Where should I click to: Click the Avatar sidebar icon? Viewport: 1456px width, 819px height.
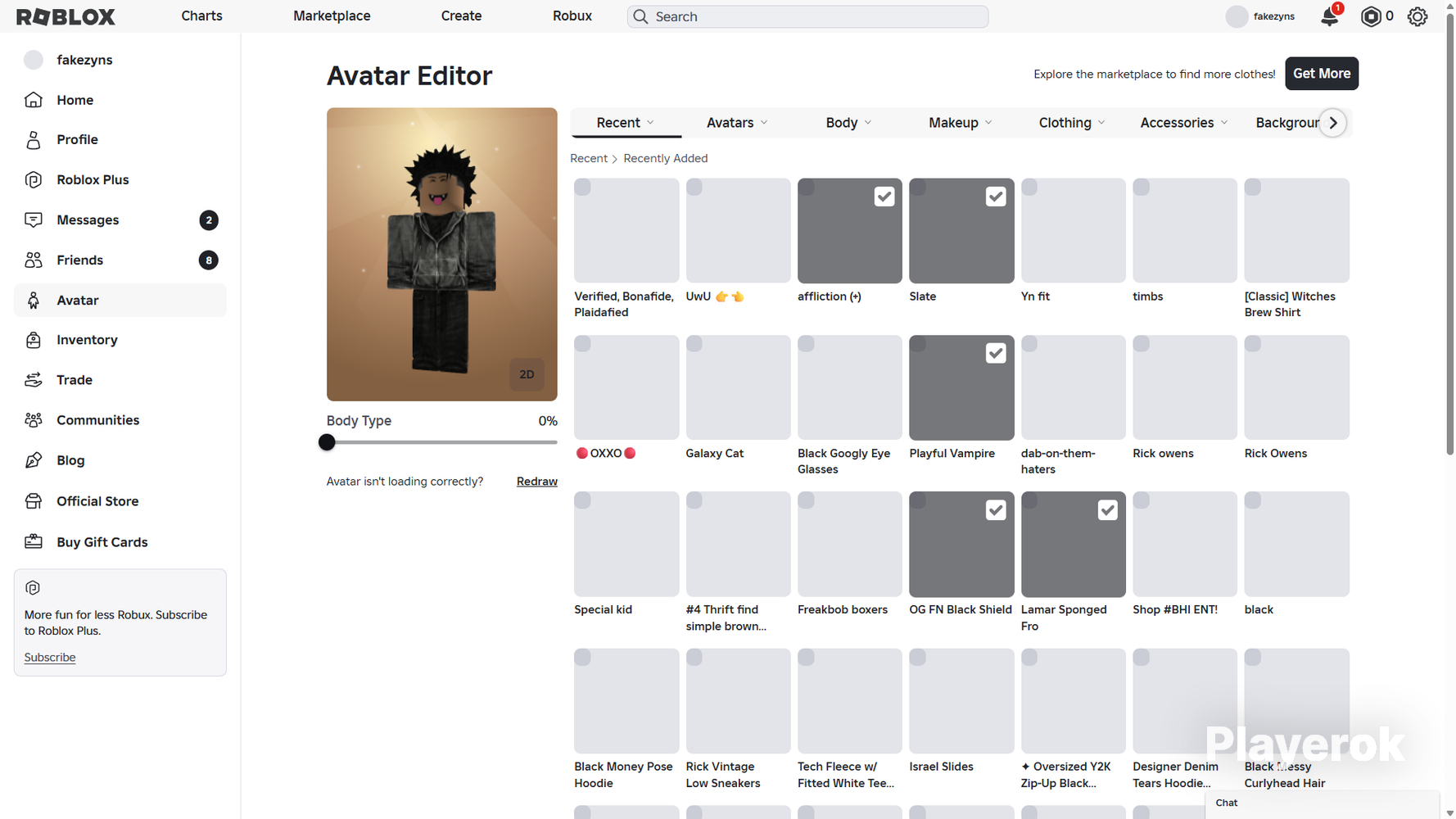34,301
